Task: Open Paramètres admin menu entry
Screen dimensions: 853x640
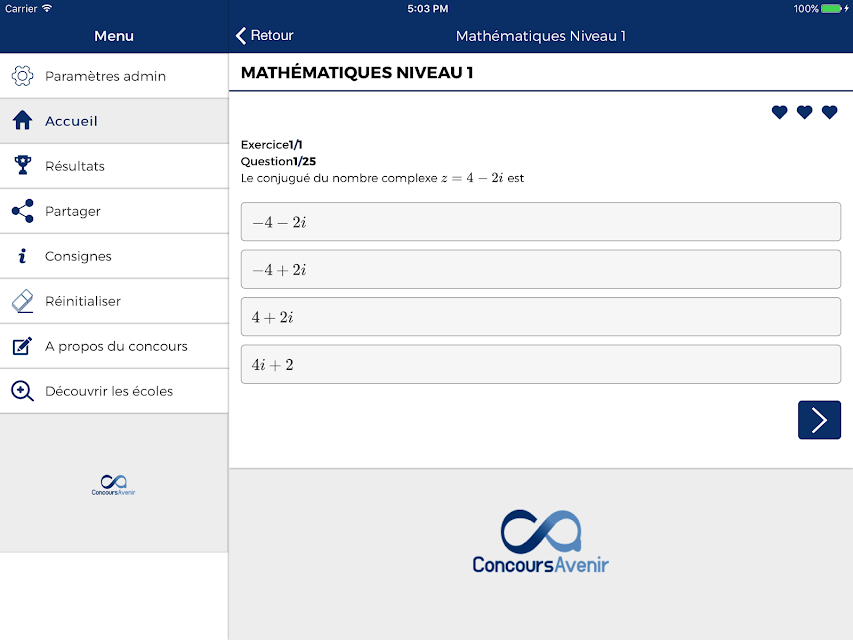Action: (x=114, y=76)
